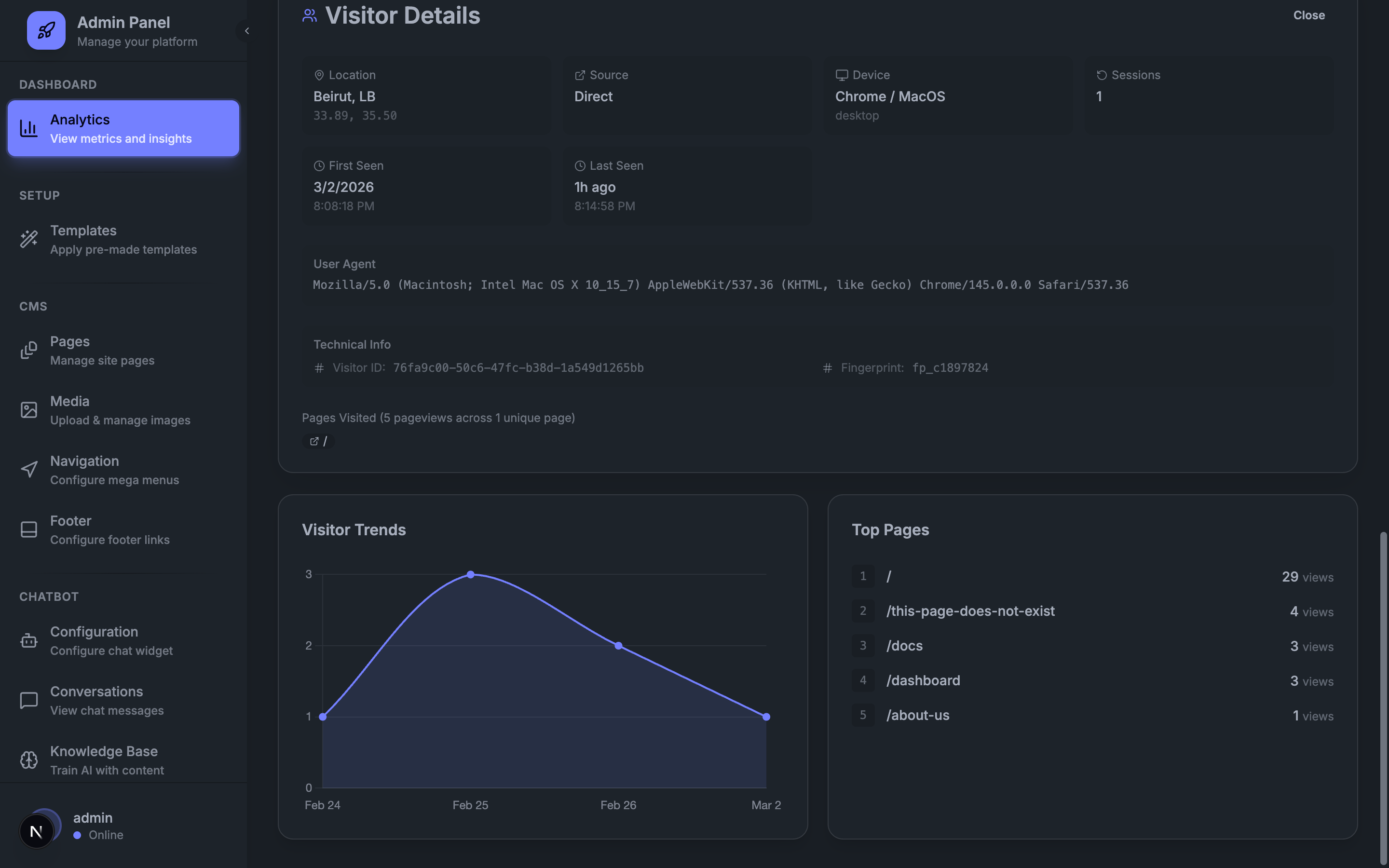Click the Templates magic wand icon
Screen dimensions: 1389x868
[x=29, y=239]
